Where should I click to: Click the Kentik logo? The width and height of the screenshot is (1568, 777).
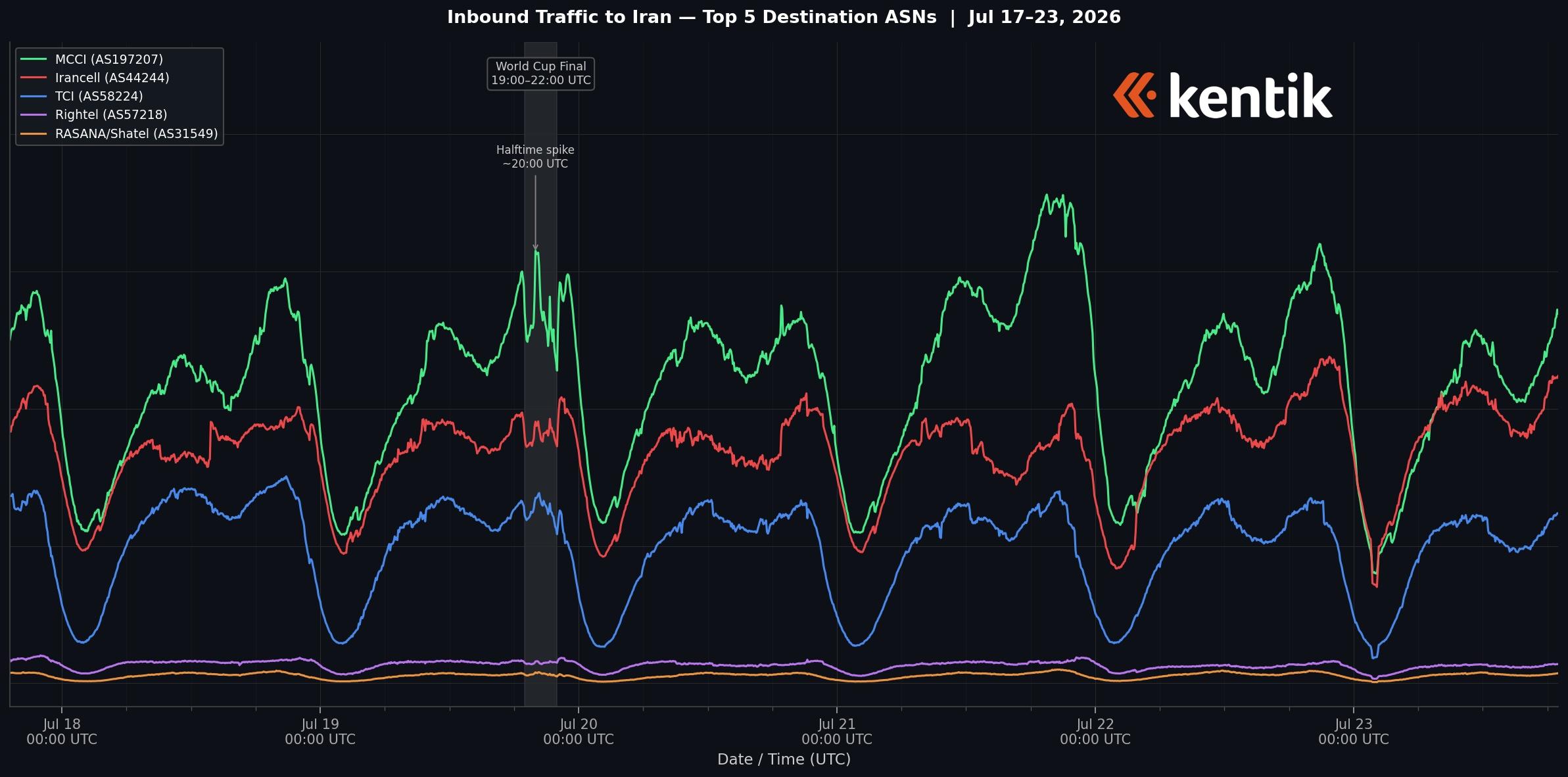[x=1223, y=95]
